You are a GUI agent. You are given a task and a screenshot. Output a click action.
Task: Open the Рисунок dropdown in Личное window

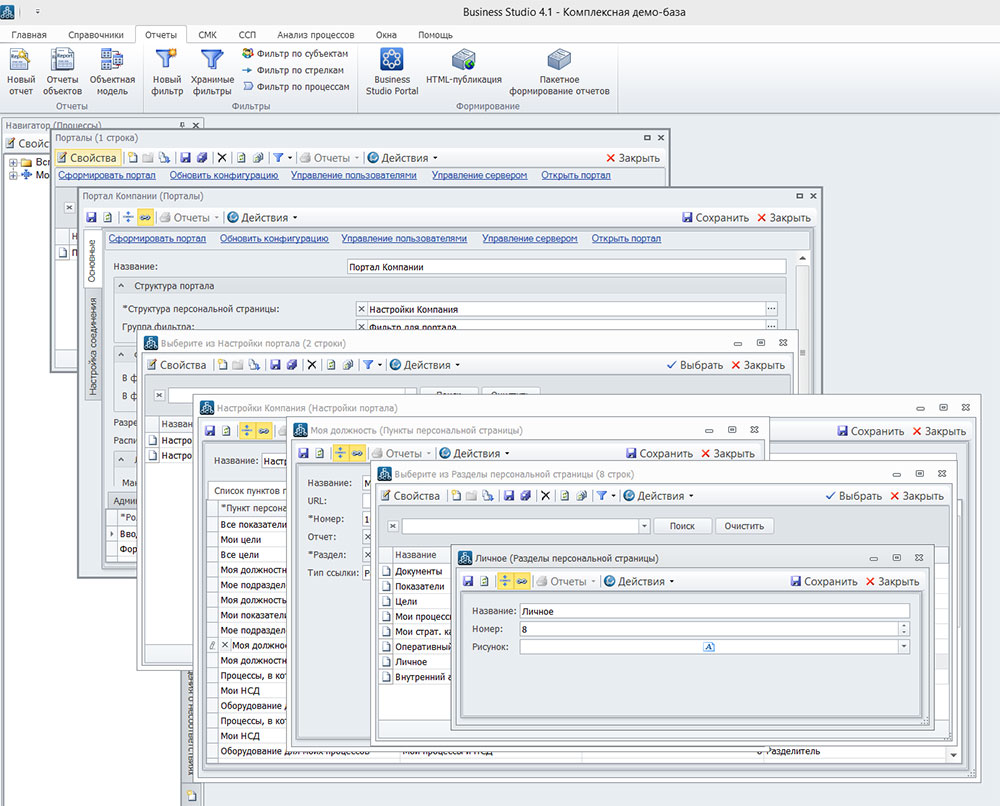[904, 647]
